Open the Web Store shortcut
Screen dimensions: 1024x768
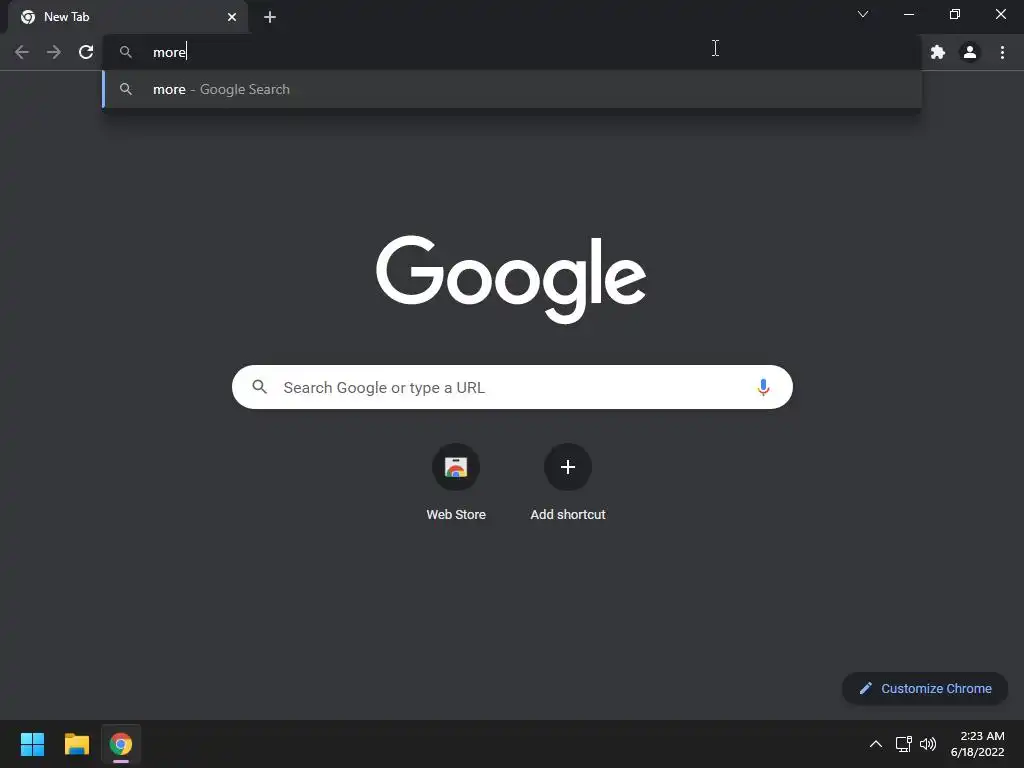456,467
